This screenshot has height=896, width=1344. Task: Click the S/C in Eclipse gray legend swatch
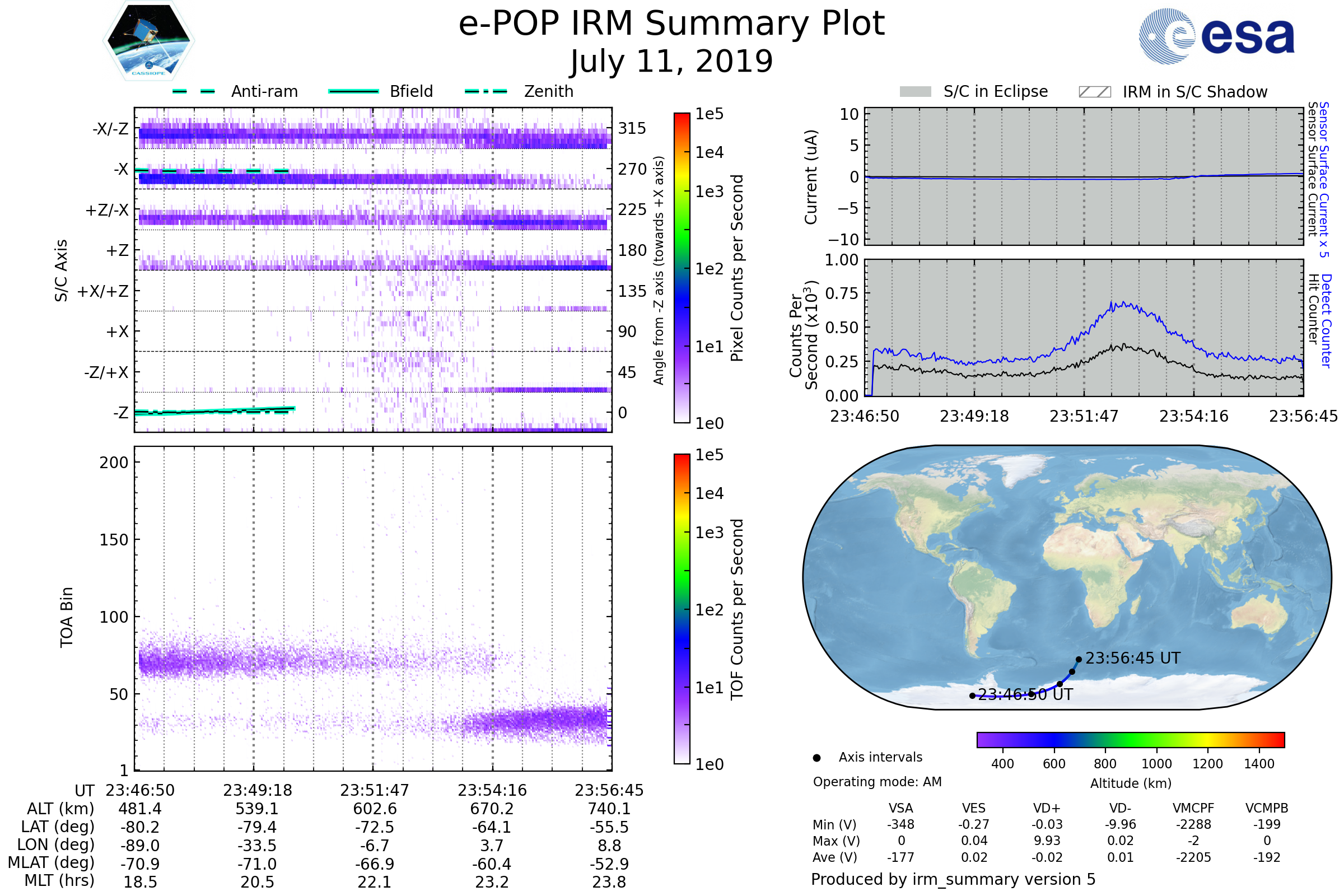(915, 92)
